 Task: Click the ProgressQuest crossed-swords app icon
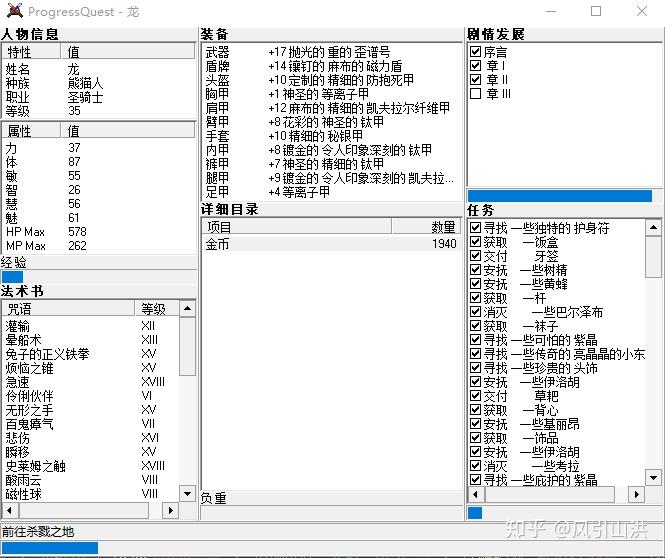[x=15, y=11]
